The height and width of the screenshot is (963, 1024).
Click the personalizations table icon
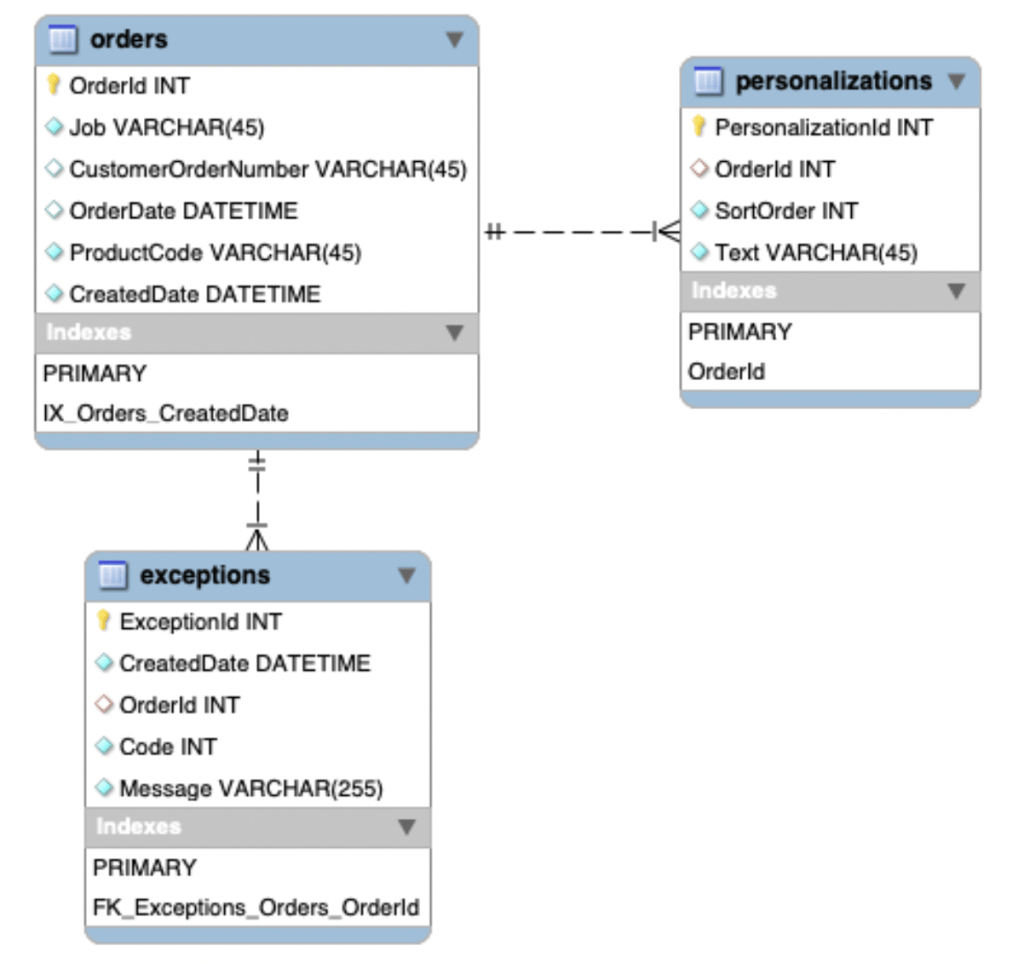pos(708,81)
